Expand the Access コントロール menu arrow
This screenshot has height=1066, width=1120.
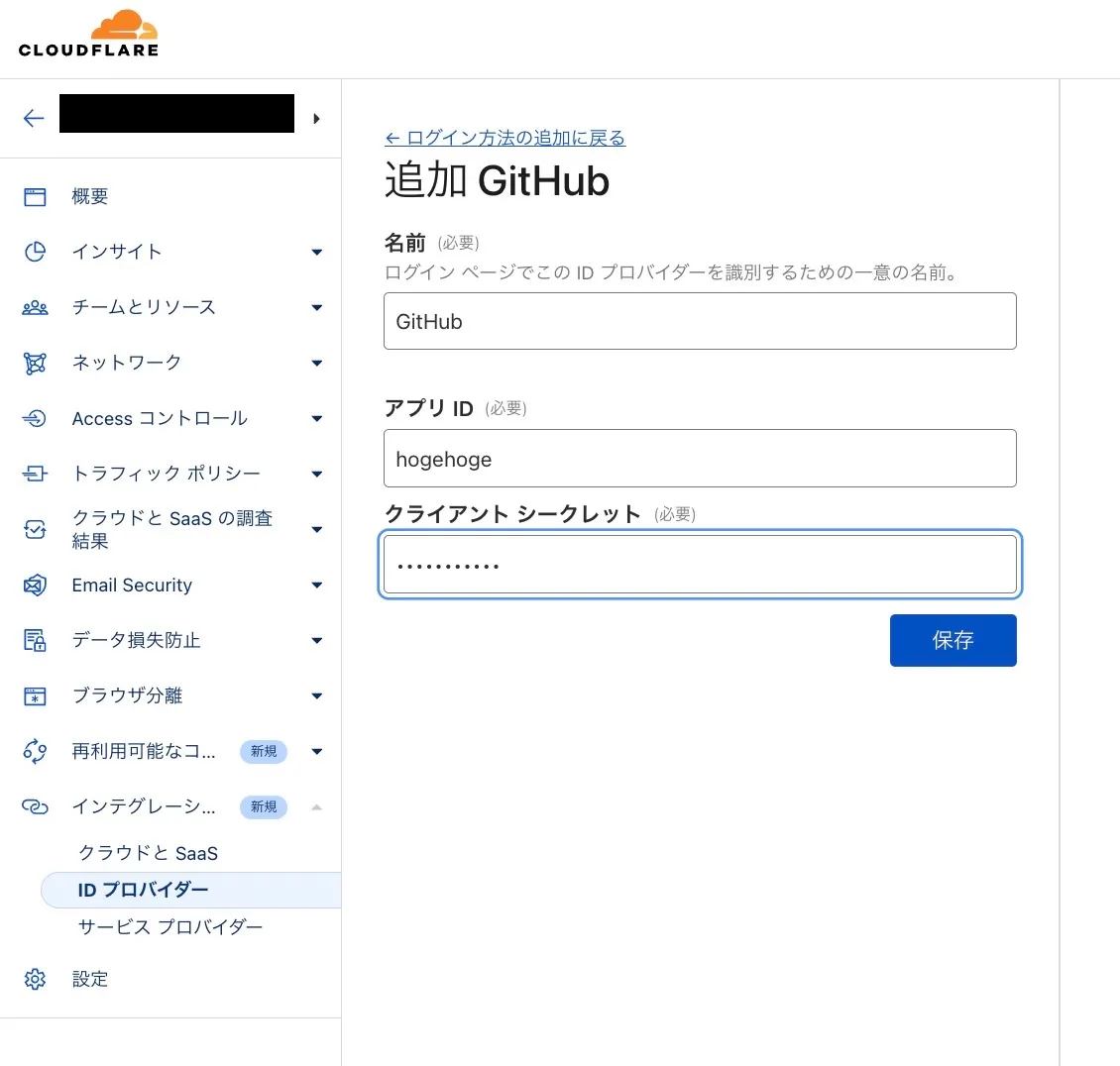point(316,419)
